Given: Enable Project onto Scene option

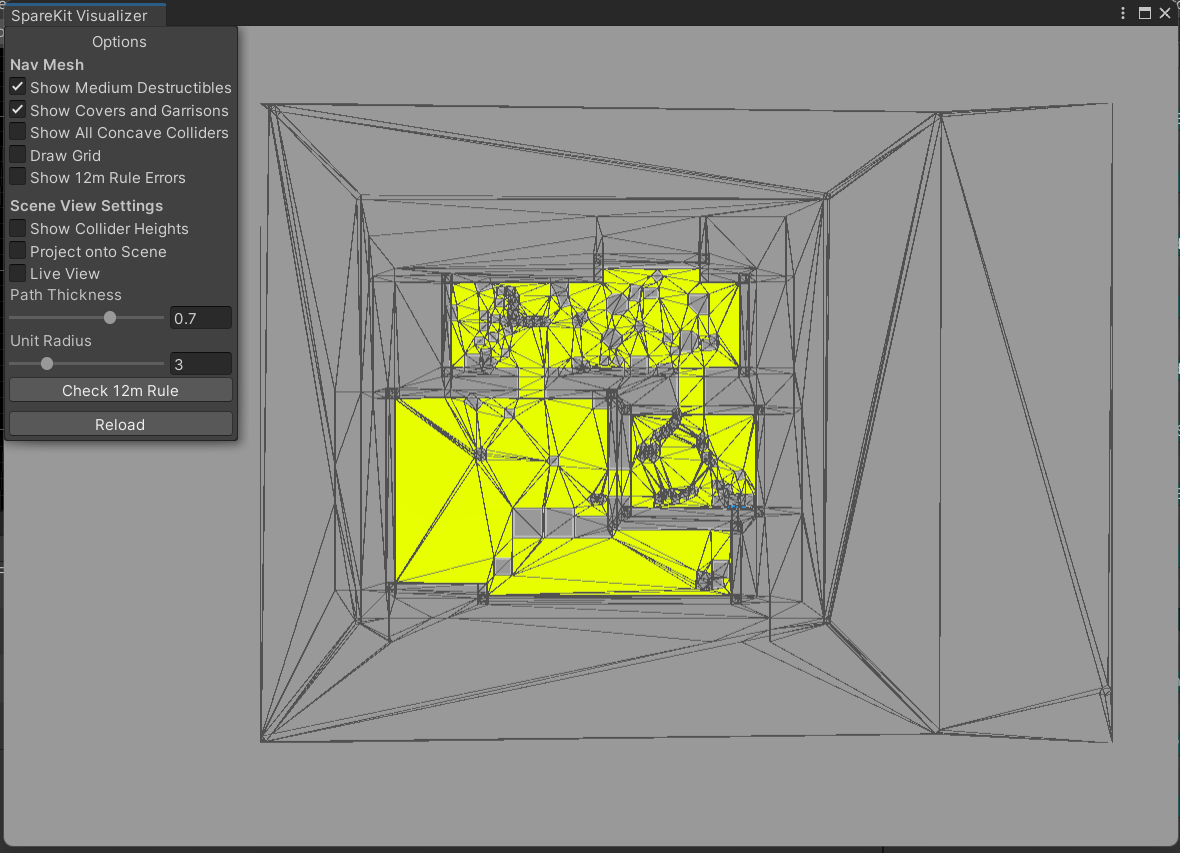Looking at the screenshot, I should 18,251.
